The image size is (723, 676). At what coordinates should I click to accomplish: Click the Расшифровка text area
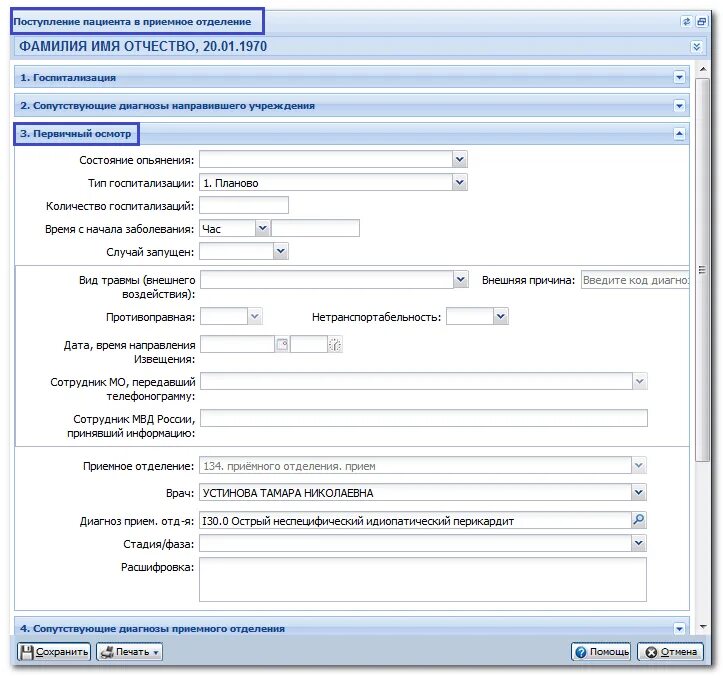tap(423, 580)
